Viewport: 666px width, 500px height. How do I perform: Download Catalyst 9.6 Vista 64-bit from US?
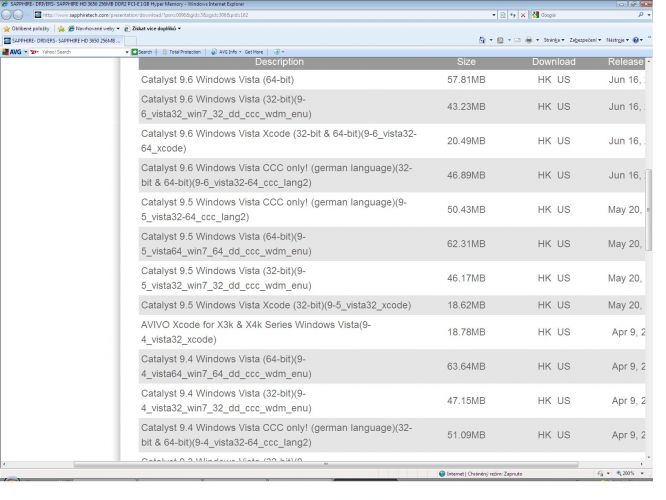[x=564, y=80]
